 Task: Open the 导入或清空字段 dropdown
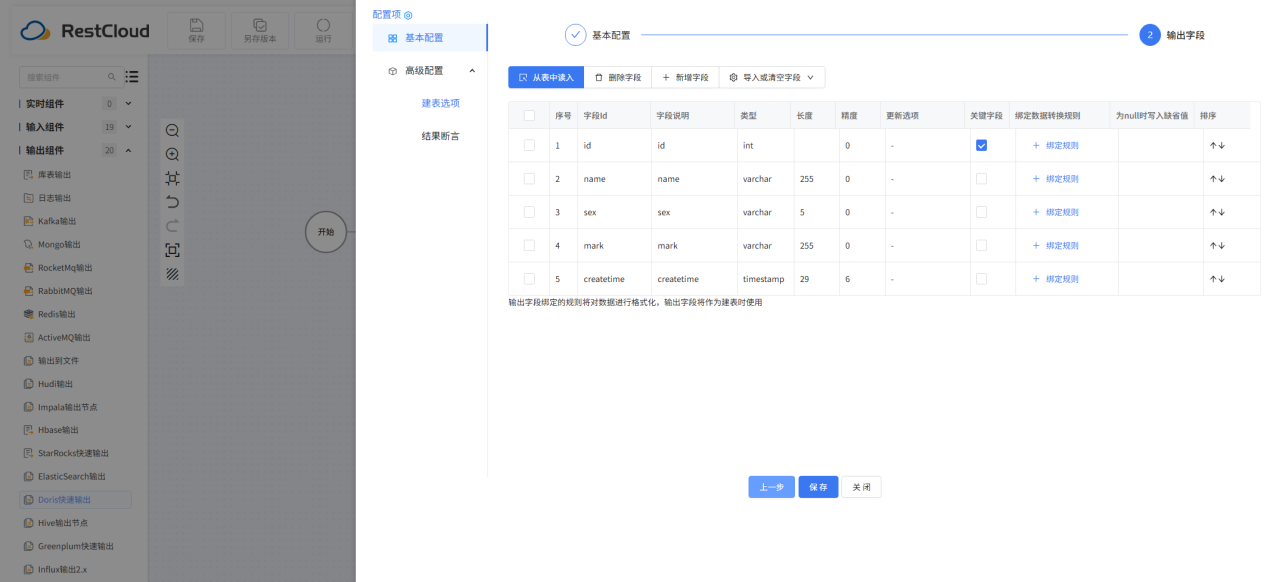coord(771,77)
